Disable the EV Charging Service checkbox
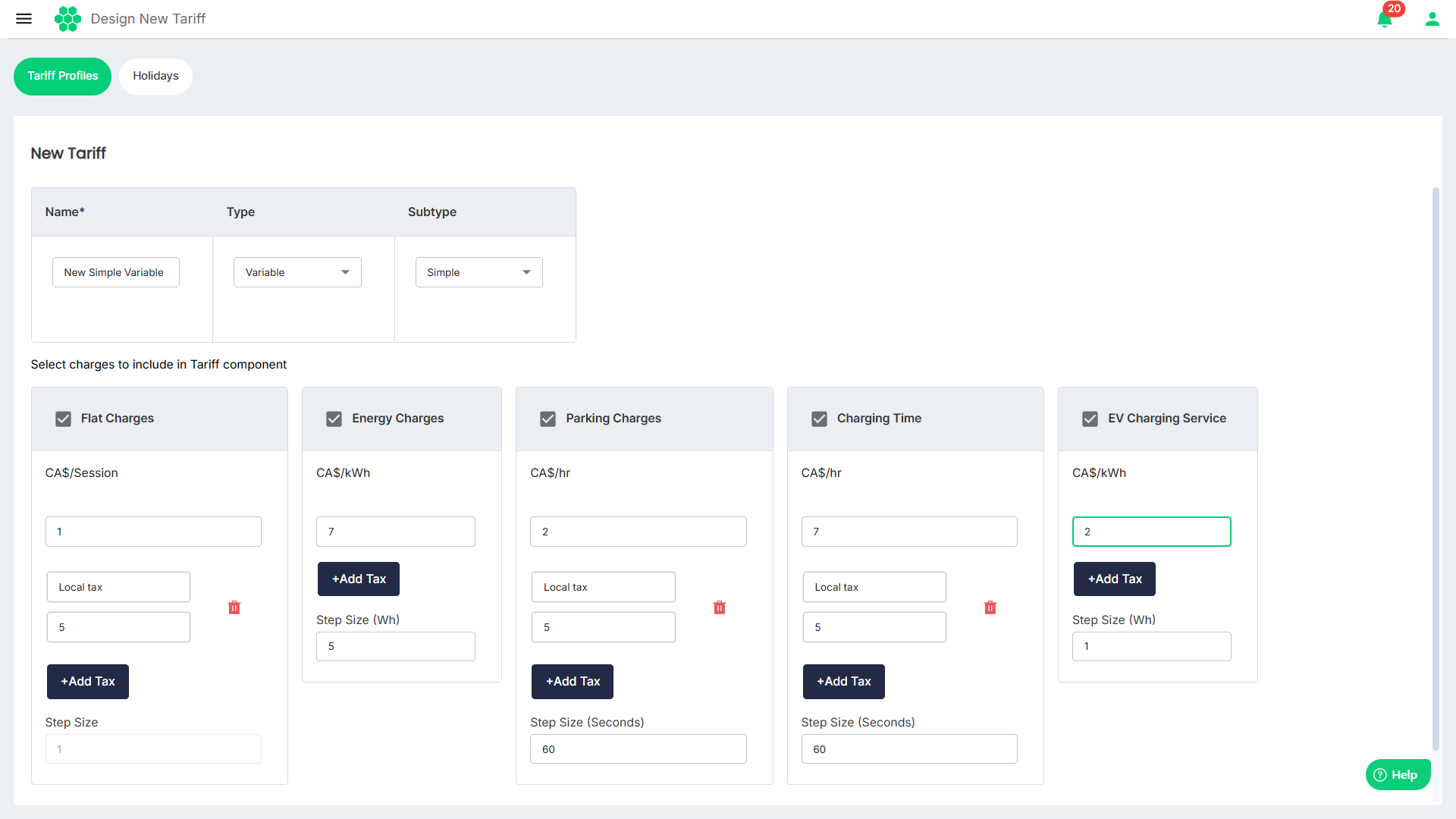This screenshot has width=1456, height=819. pyautogui.click(x=1090, y=419)
